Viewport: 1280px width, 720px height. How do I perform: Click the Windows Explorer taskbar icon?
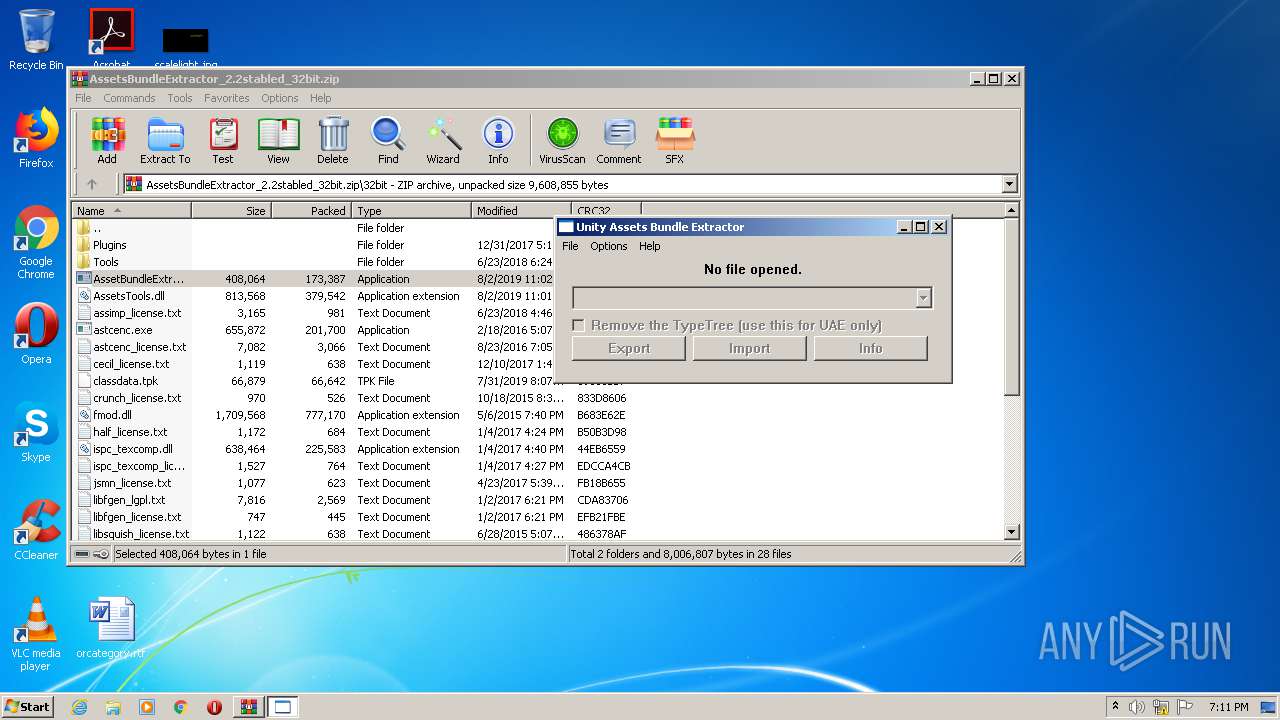point(113,707)
